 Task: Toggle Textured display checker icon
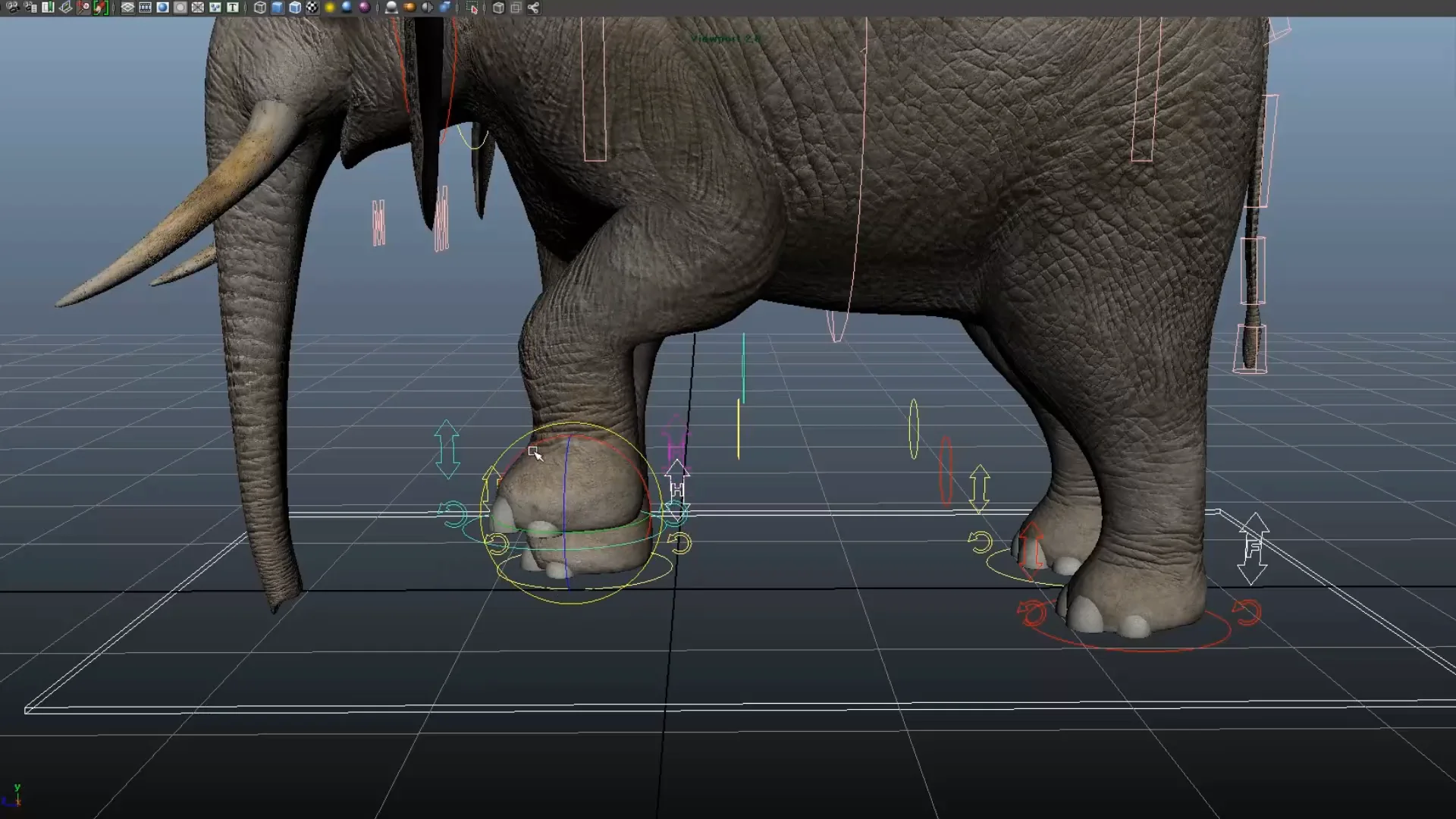pyautogui.click(x=312, y=8)
